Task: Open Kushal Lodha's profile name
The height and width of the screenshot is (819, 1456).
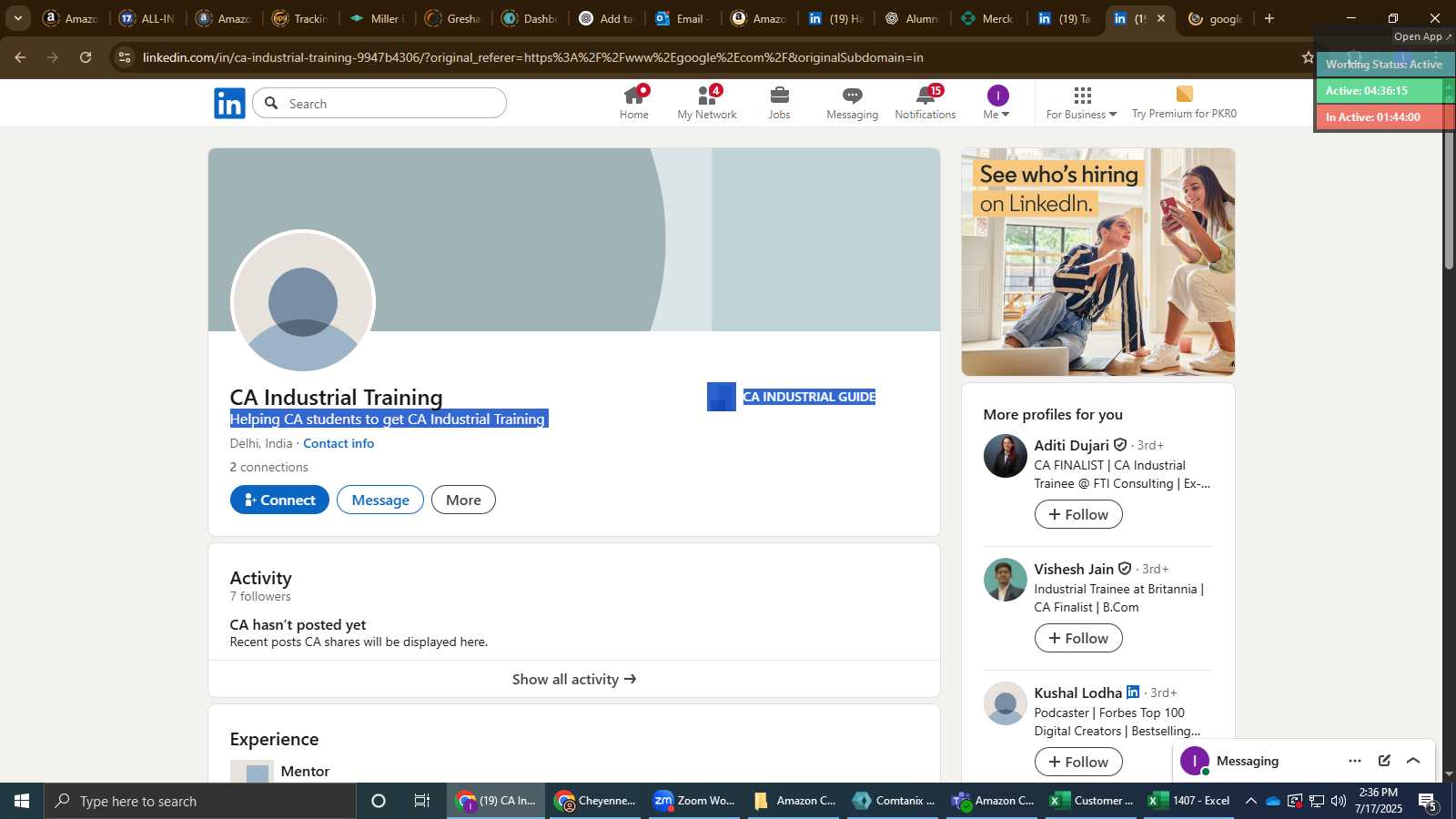Action: coord(1078,693)
